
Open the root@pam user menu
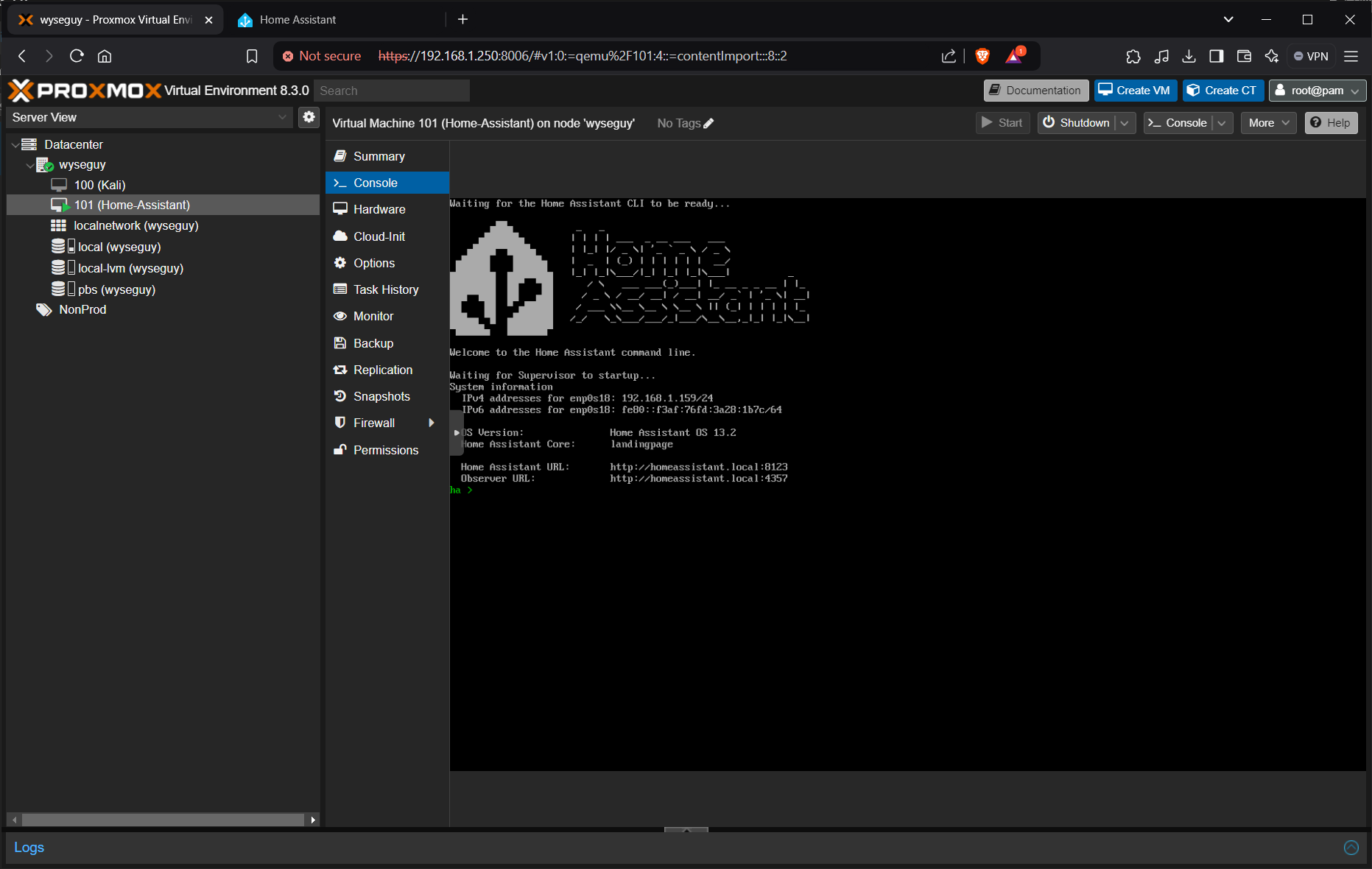(x=1317, y=91)
